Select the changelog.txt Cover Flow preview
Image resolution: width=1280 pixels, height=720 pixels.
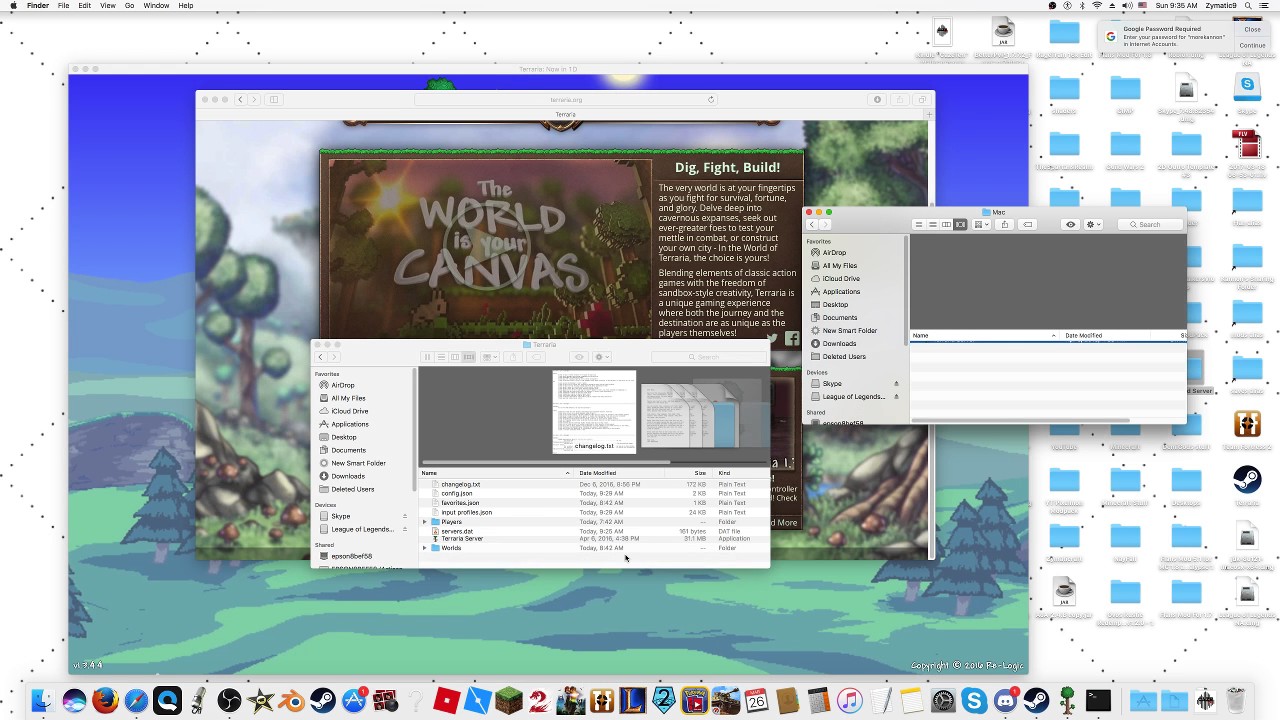pyautogui.click(x=594, y=410)
